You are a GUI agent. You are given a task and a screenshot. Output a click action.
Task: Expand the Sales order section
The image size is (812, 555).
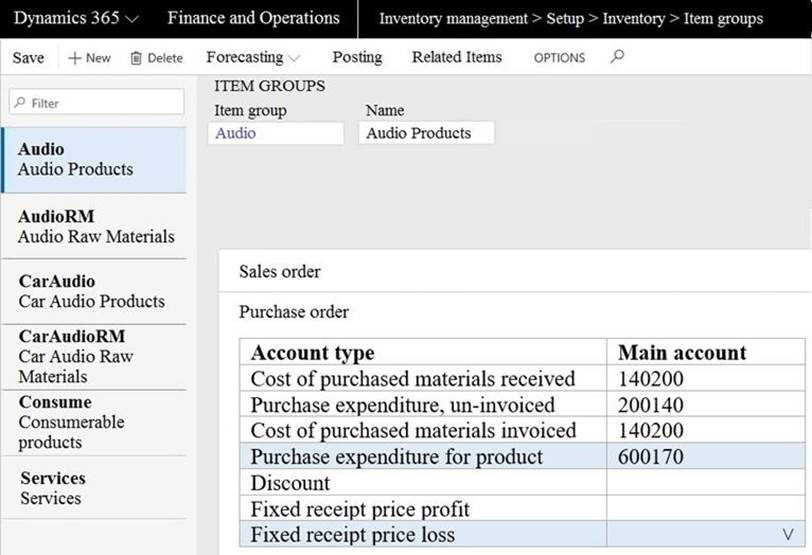[280, 271]
